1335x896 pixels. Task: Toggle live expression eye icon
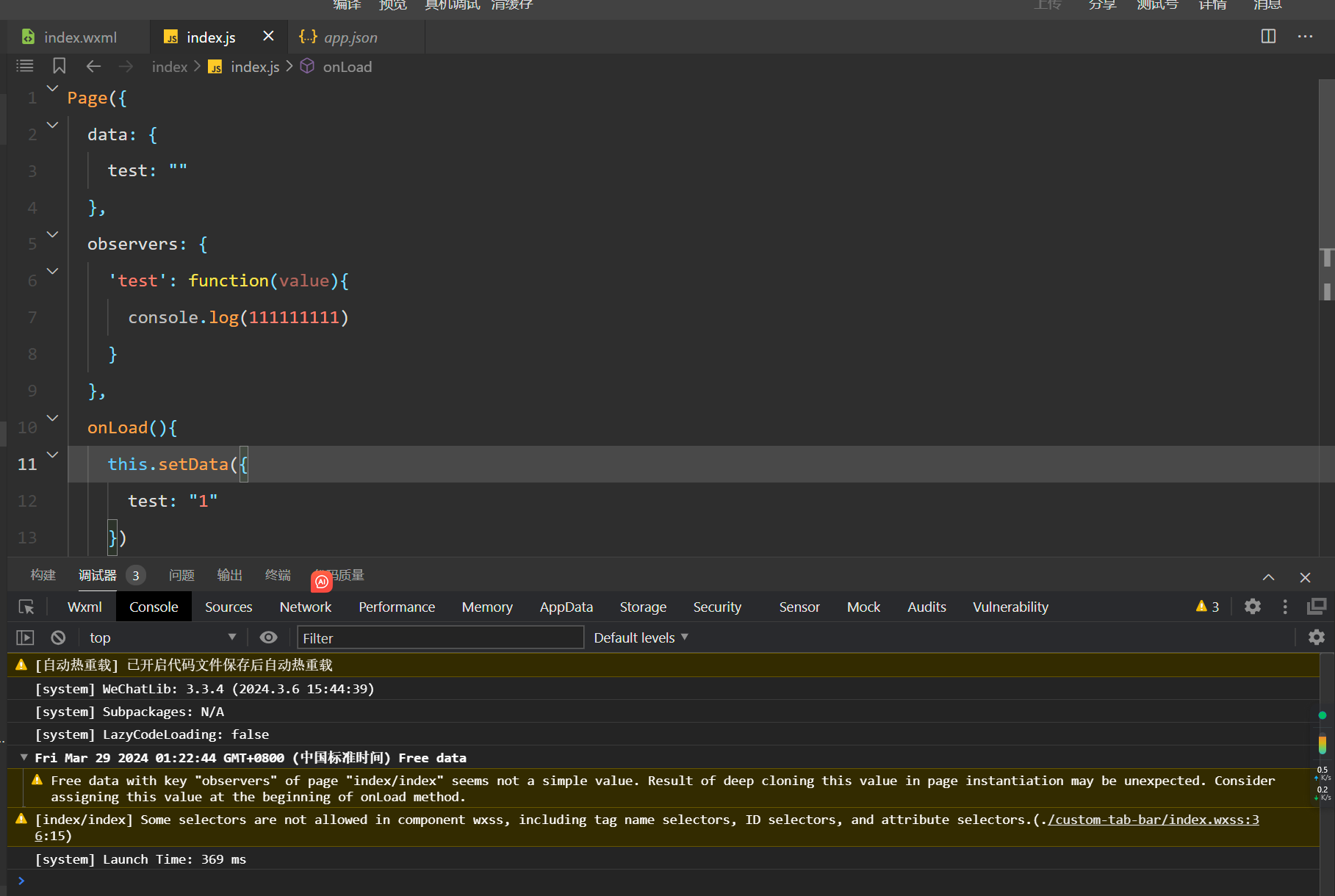click(268, 637)
